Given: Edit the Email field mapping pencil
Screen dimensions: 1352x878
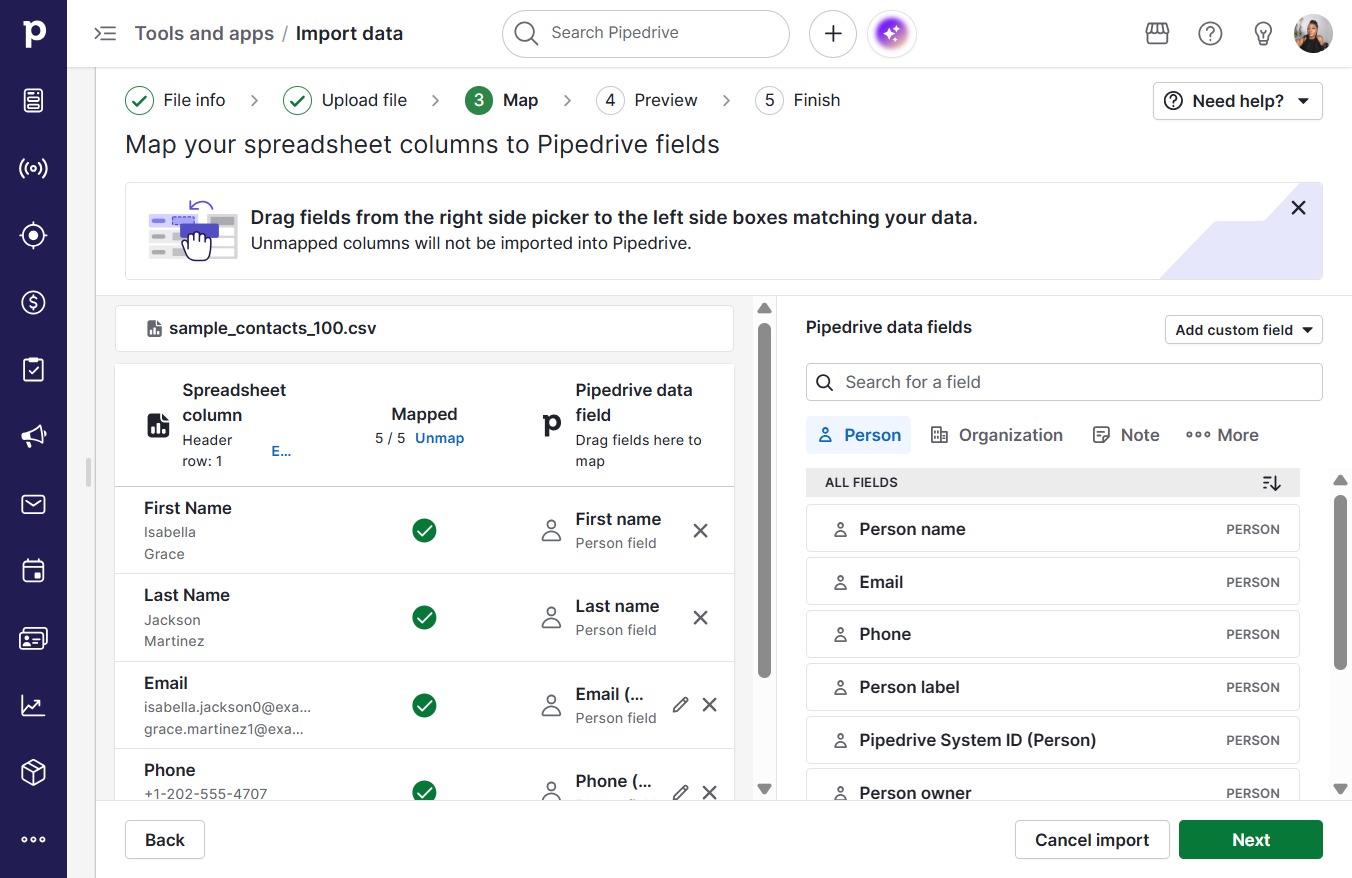Looking at the screenshot, I should [x=681, y=705].
